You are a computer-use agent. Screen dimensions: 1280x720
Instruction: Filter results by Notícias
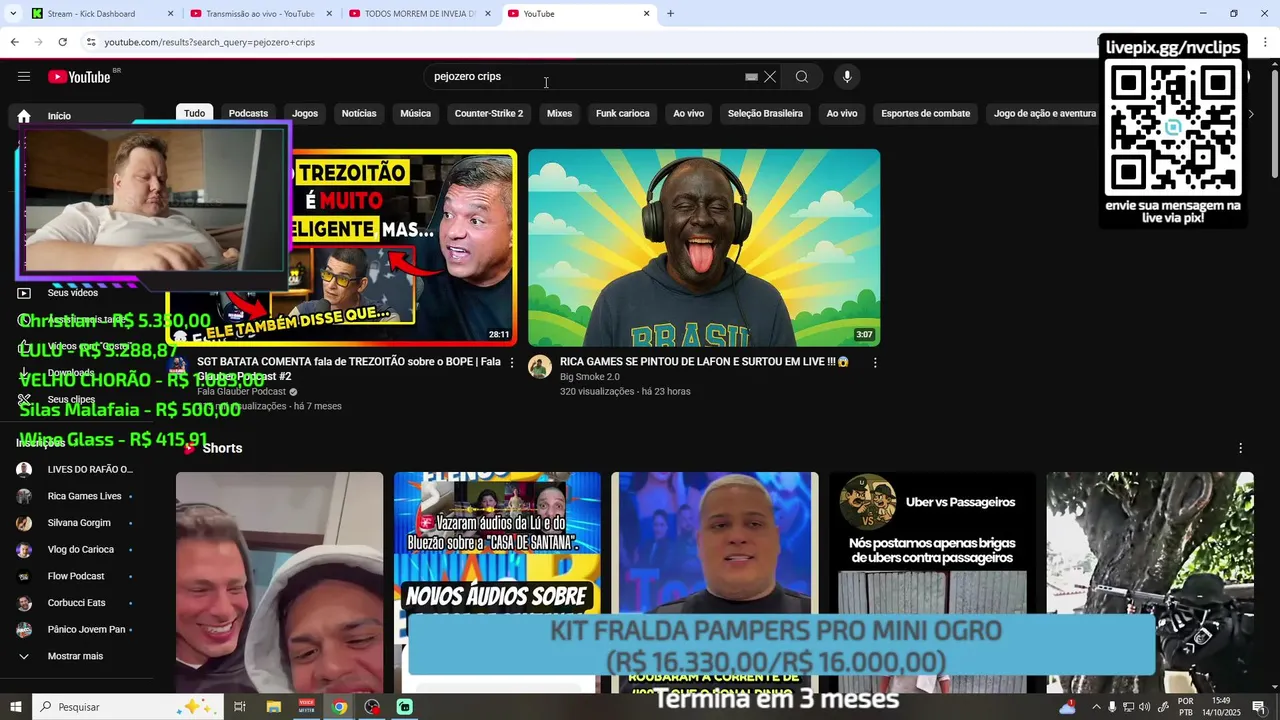point(359,113)
